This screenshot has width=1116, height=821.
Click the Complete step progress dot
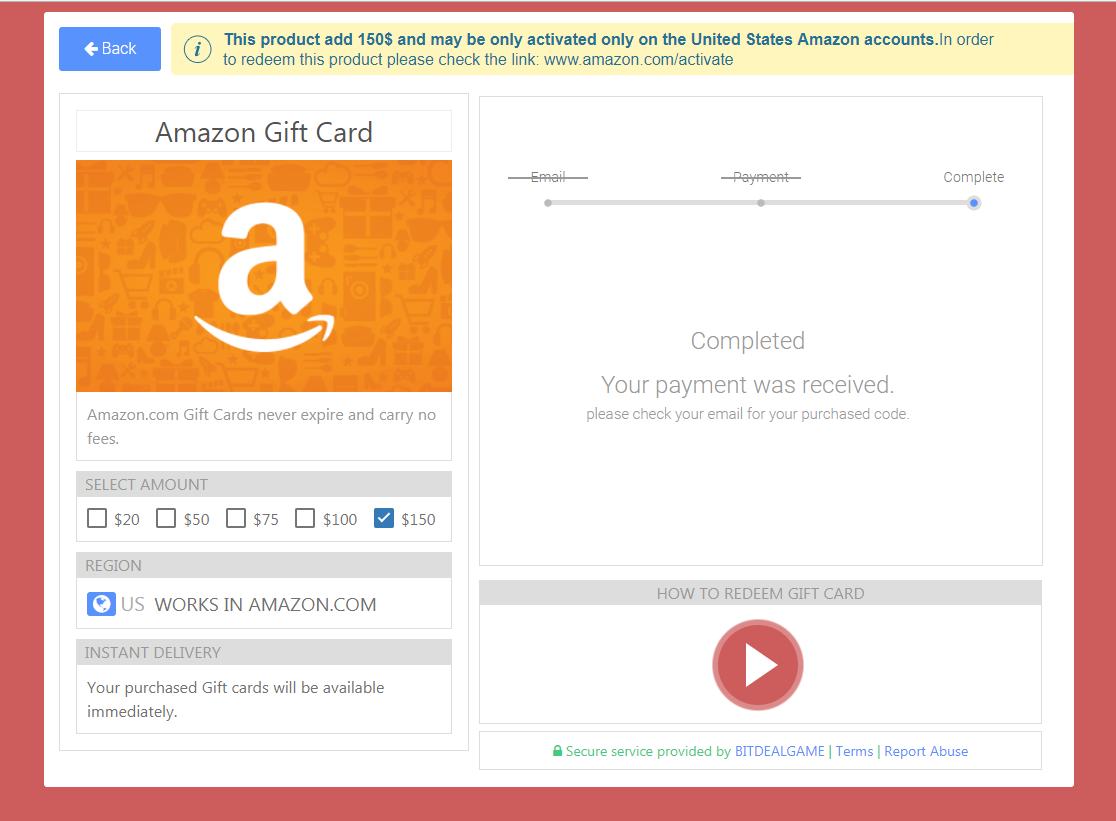click(974, 203)
